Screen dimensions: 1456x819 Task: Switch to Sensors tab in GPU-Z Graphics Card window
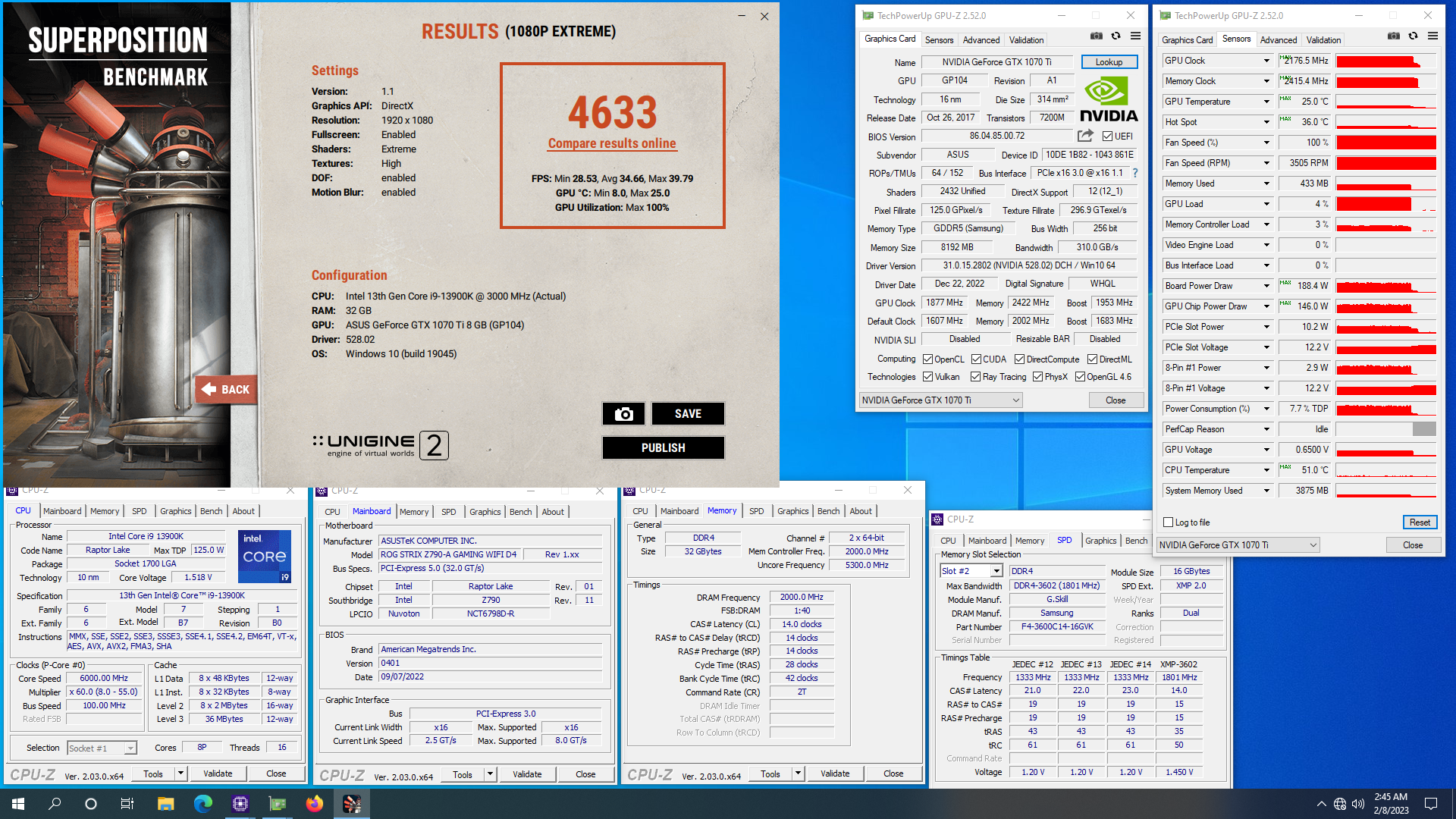pyautogui.click(x=939, y=40)
